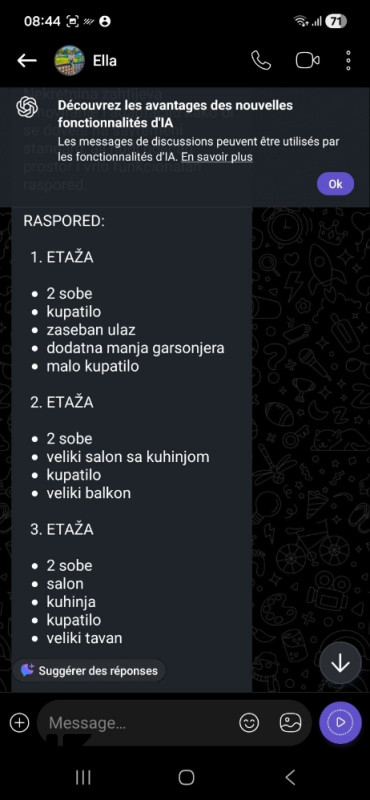Tap the RASPORED message bubble

coord(132,449)
